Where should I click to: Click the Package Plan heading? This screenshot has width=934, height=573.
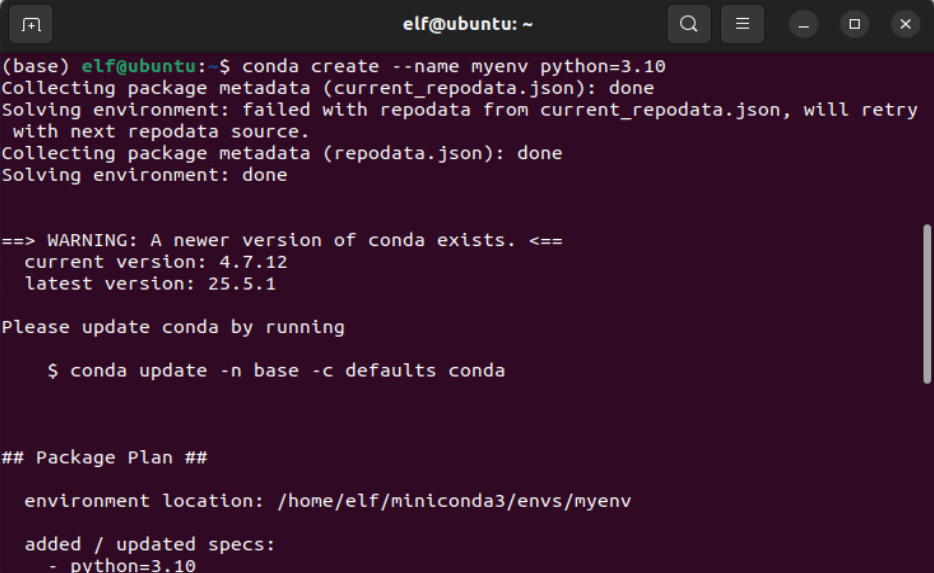(105, 458)
